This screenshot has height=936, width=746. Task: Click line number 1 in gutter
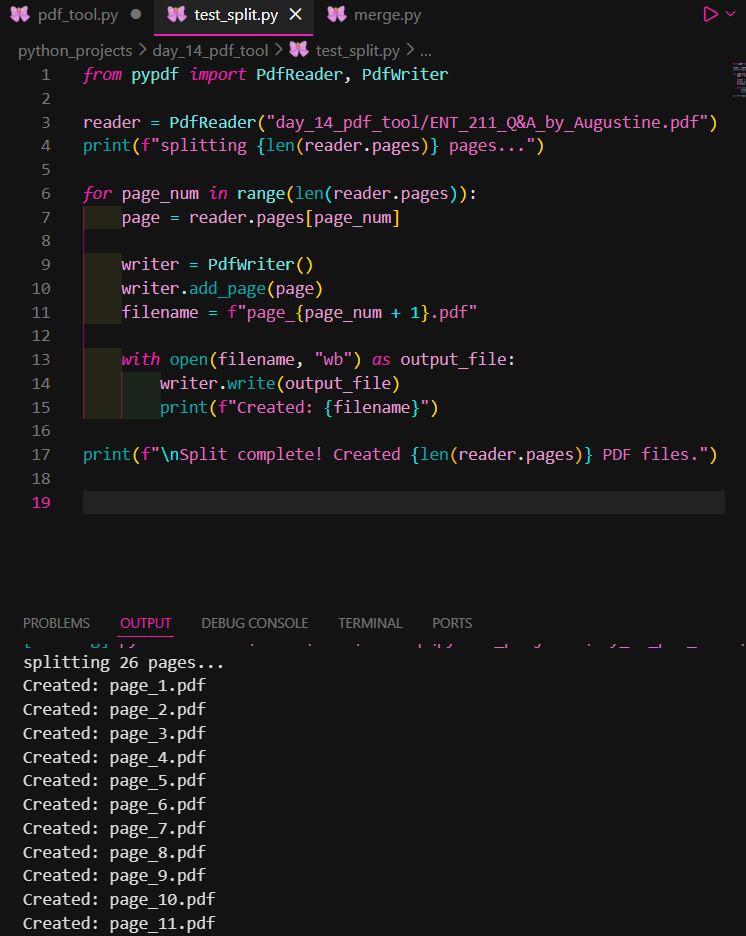(46, 75)
